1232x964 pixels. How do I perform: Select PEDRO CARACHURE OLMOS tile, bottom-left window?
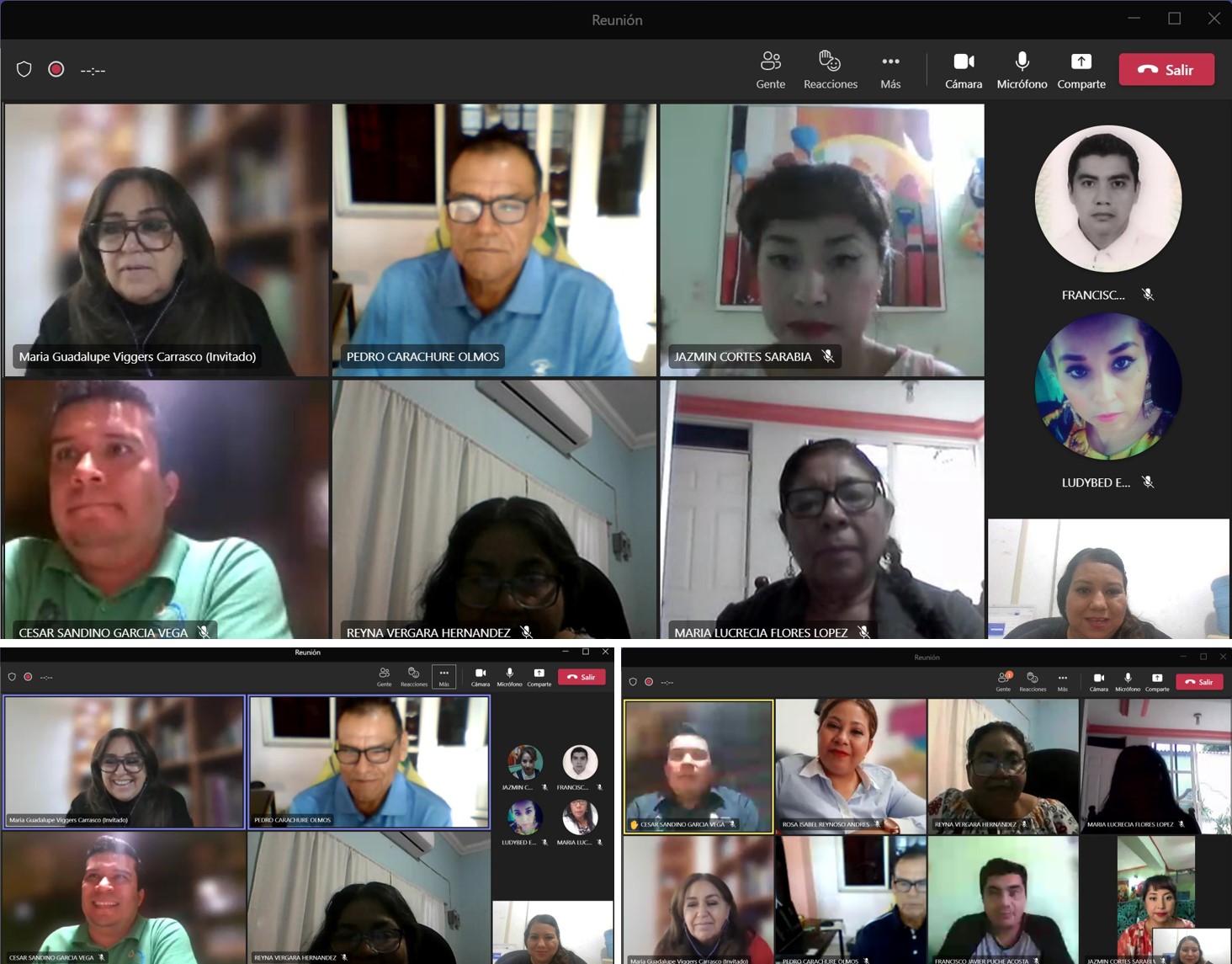tap(369, 762)
